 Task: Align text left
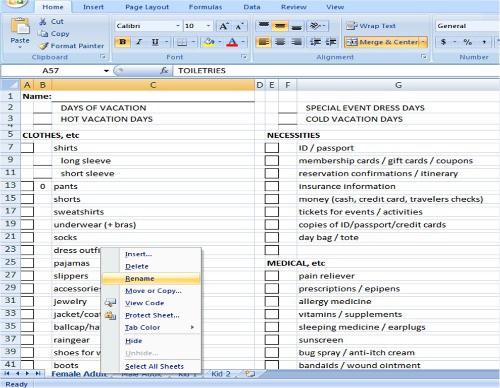pos(264,42)
